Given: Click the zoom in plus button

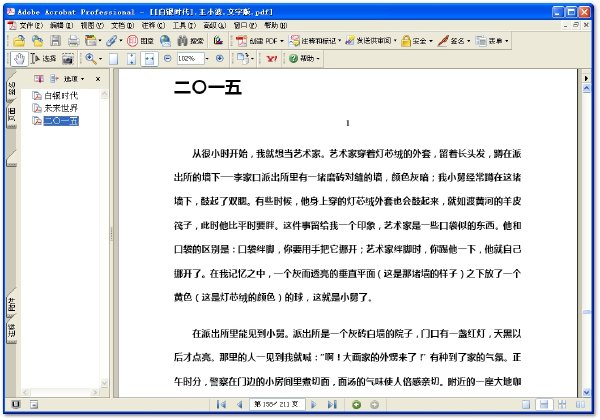Looking at the screenshot, I should (x=220, y=59).
